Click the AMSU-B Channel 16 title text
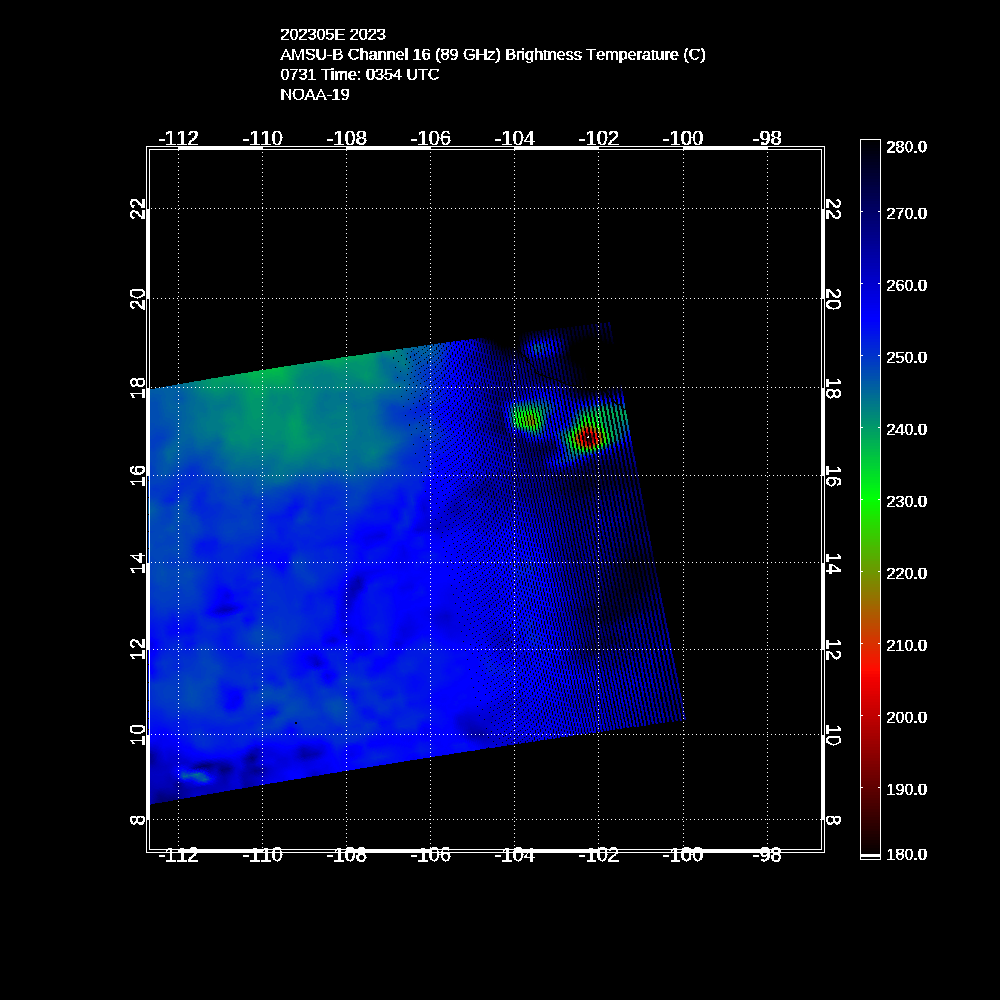 pos(493,55)
